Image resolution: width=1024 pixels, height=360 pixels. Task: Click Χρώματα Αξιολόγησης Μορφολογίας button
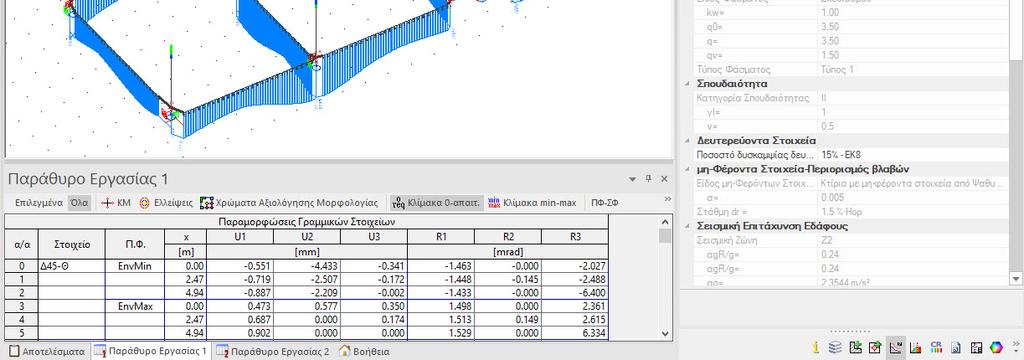[x=289, y=203]
